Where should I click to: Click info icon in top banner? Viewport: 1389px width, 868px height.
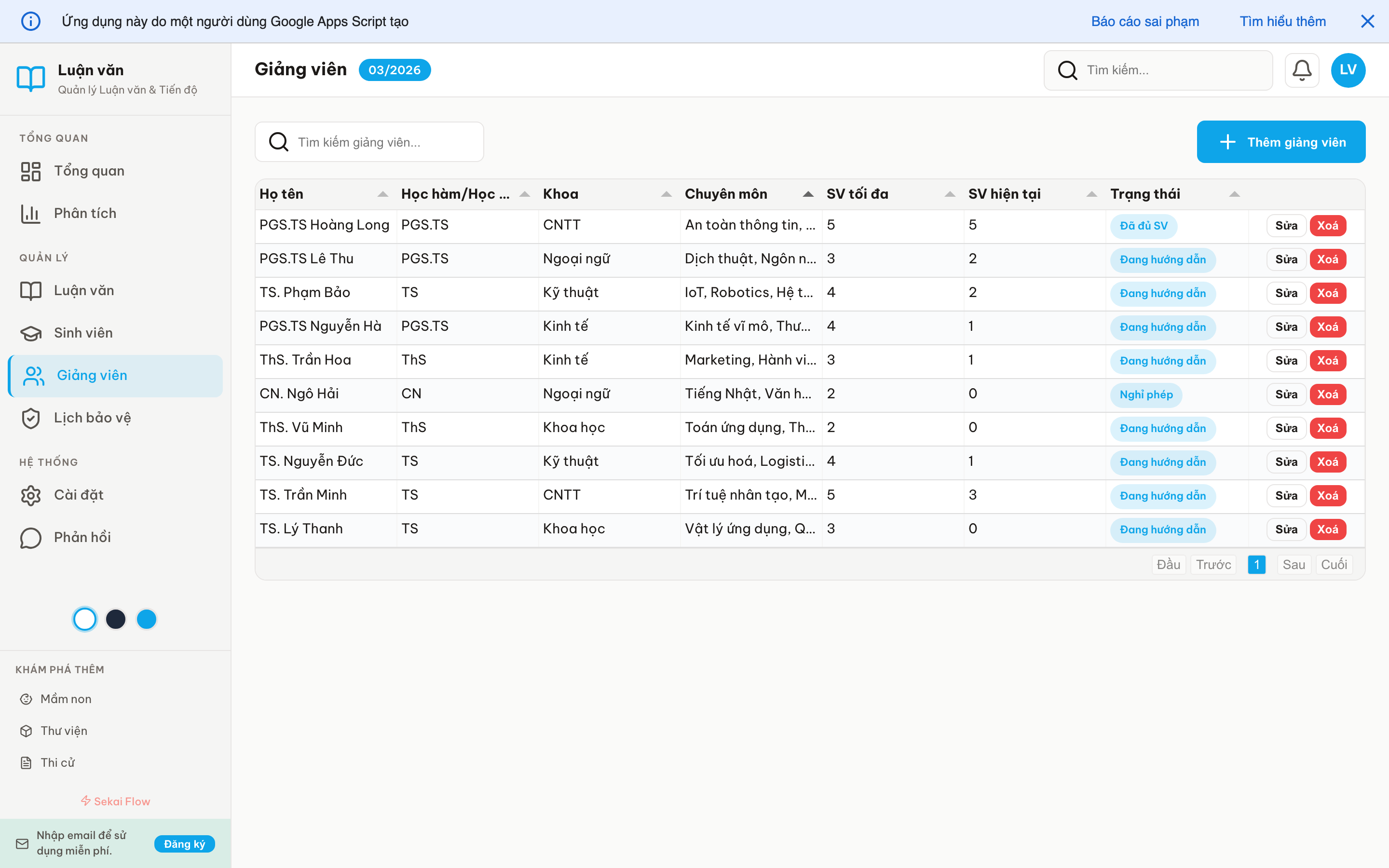click(31, 21)
